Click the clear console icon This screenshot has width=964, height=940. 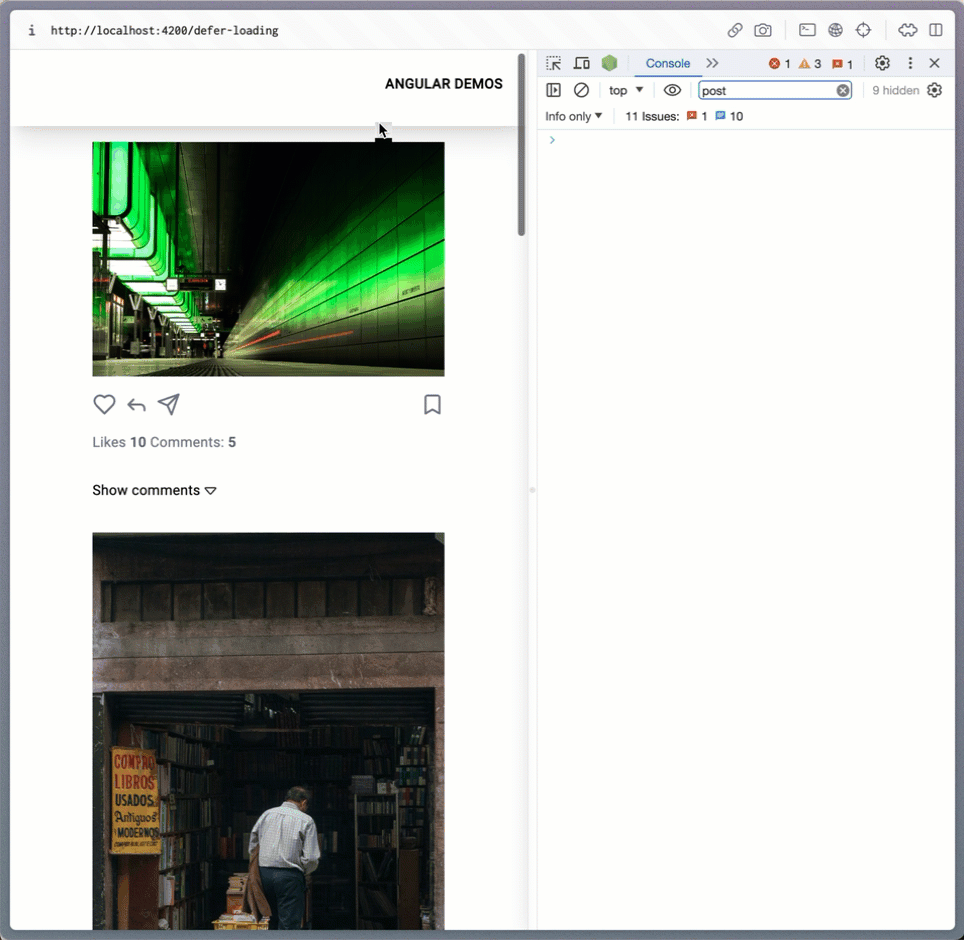click(x=581, y=90)
